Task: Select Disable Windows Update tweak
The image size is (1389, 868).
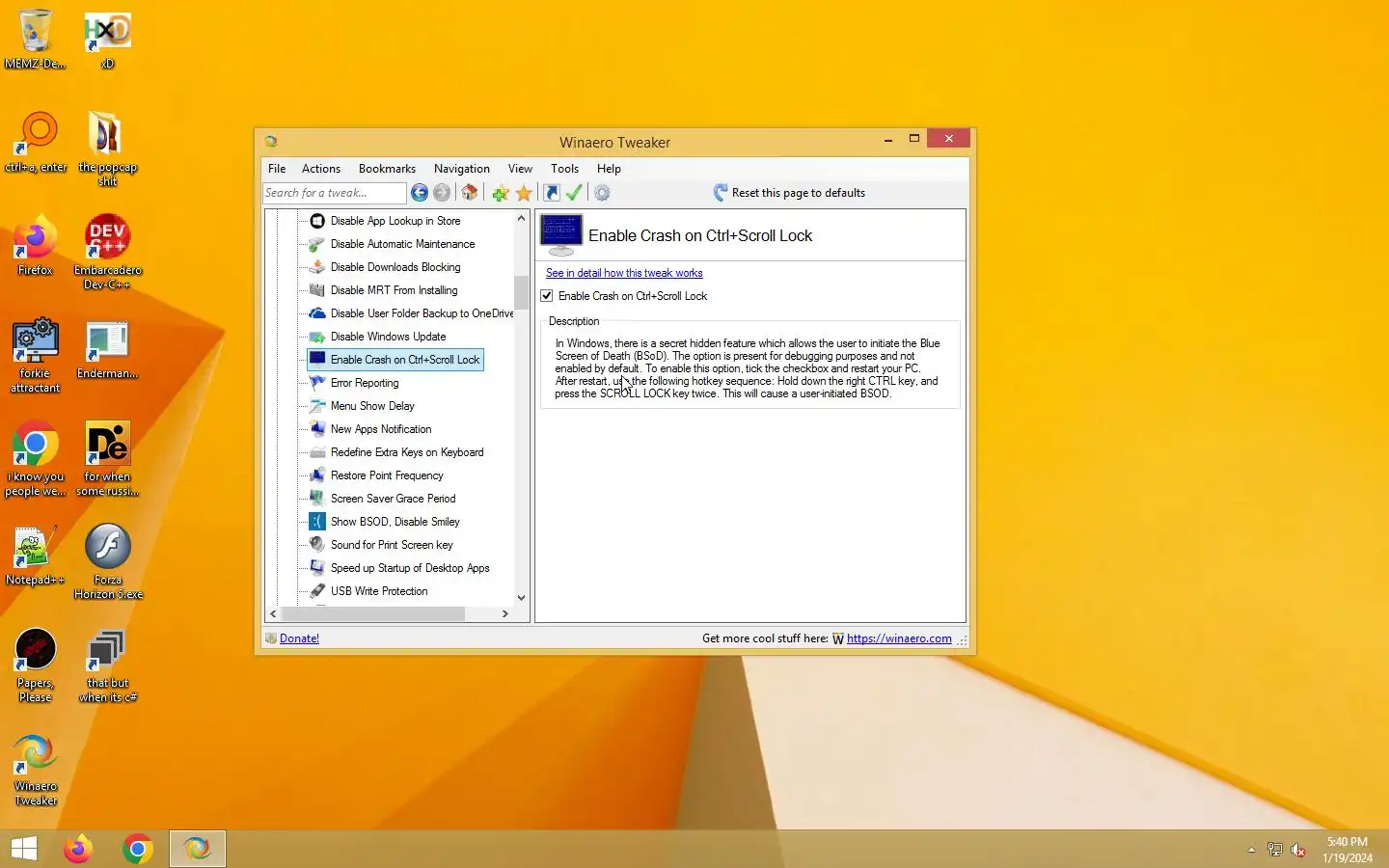Action: coord(388,337)
